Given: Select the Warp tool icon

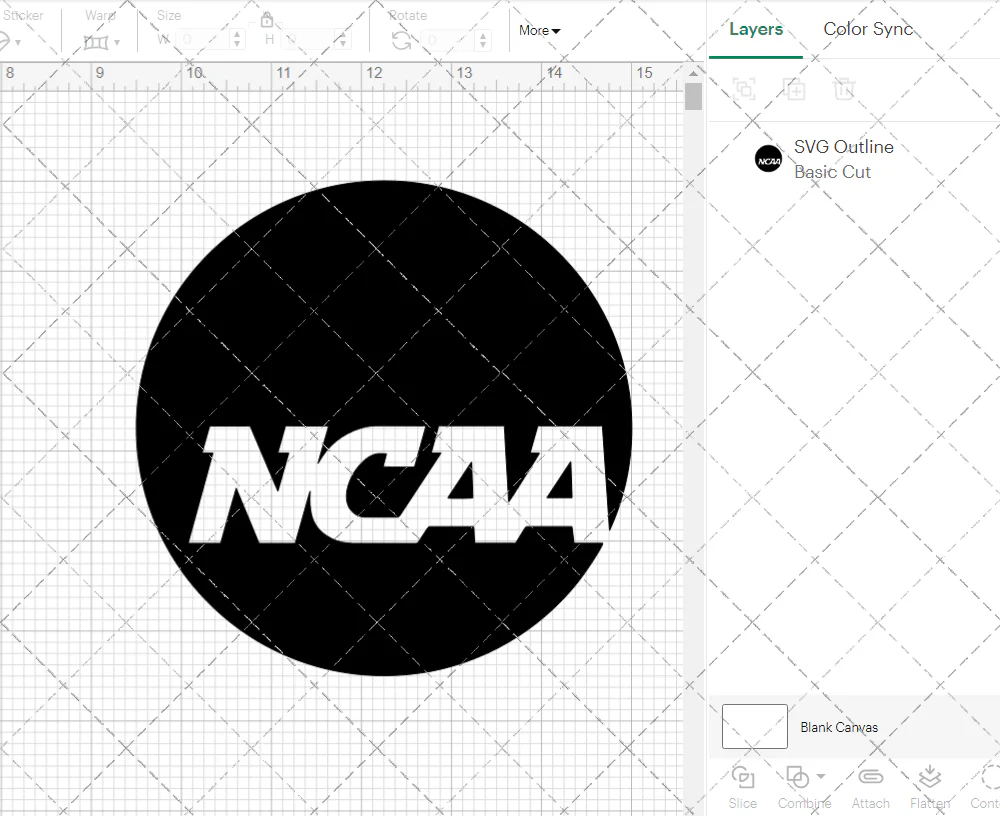Looking at the screenshot, I should click(x=97, y=42).
